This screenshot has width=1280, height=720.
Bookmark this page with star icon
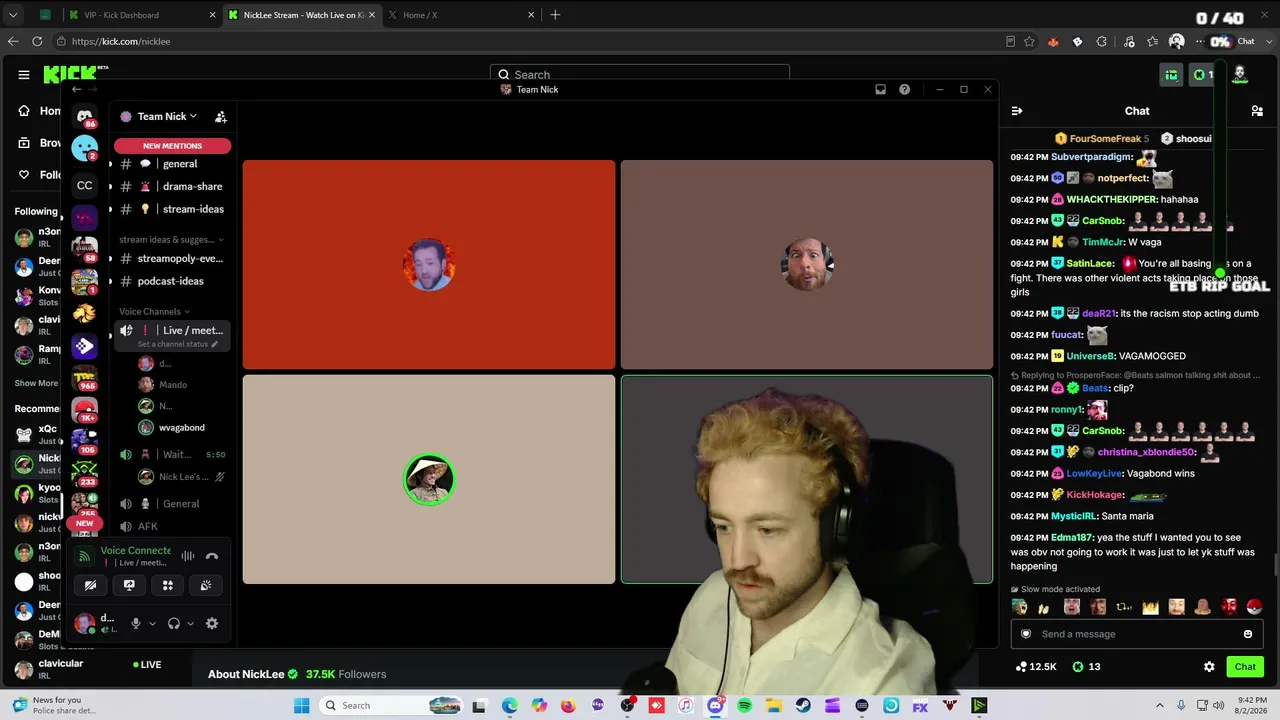pos(1029,41)
